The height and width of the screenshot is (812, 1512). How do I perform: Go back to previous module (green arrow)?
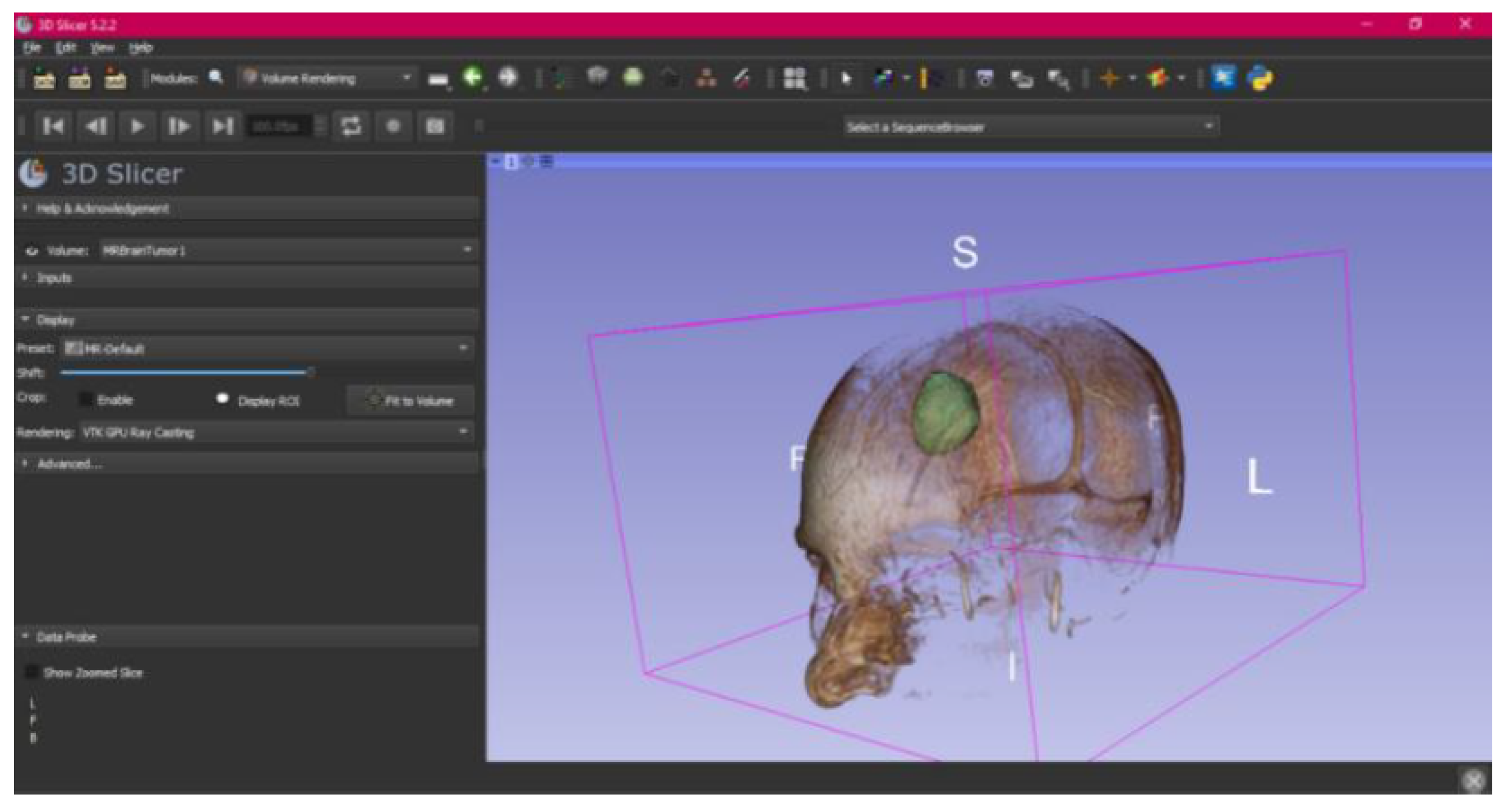pos(473,77)
